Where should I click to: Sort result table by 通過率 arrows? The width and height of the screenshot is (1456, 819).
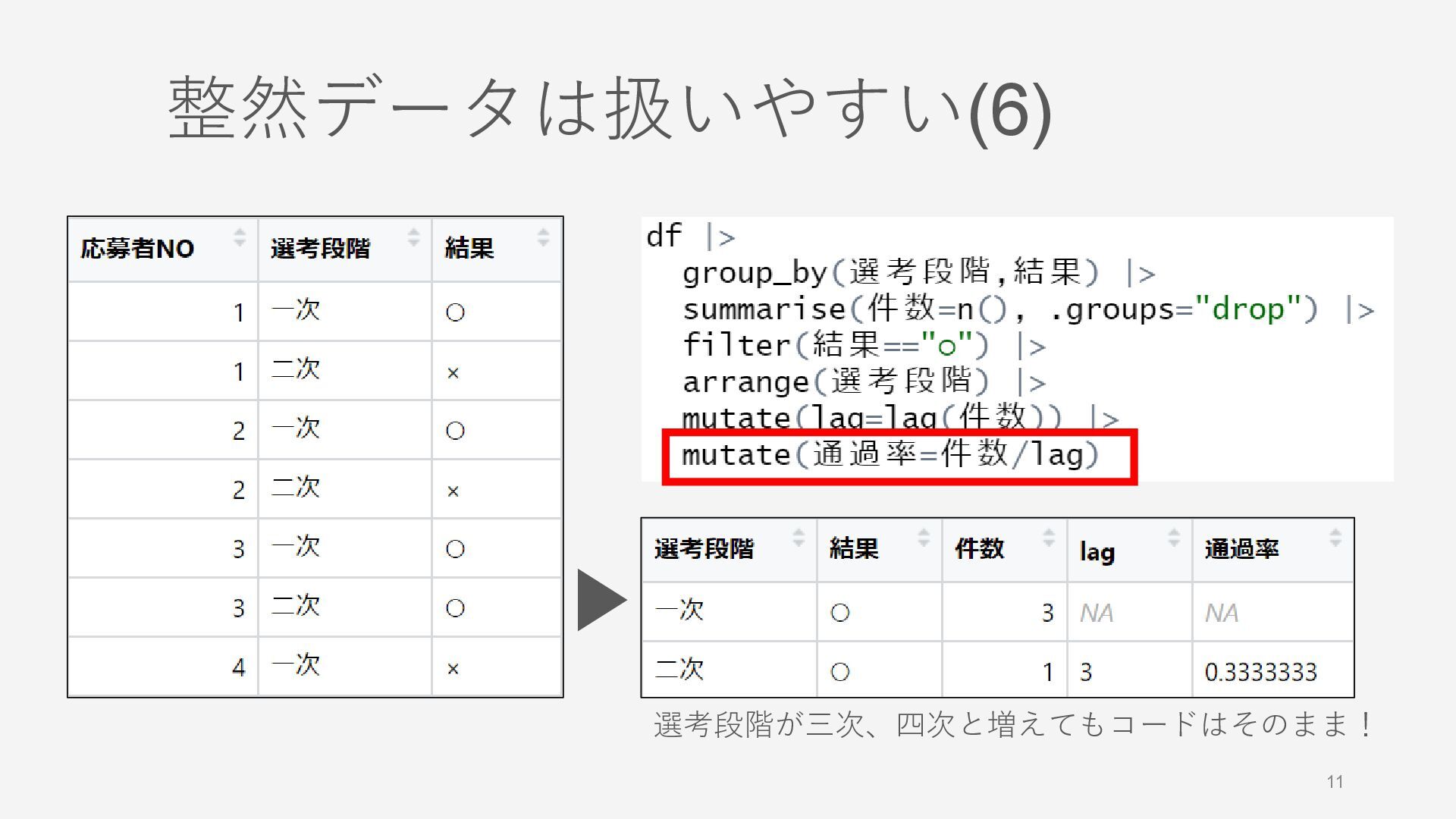point(1335,538)
